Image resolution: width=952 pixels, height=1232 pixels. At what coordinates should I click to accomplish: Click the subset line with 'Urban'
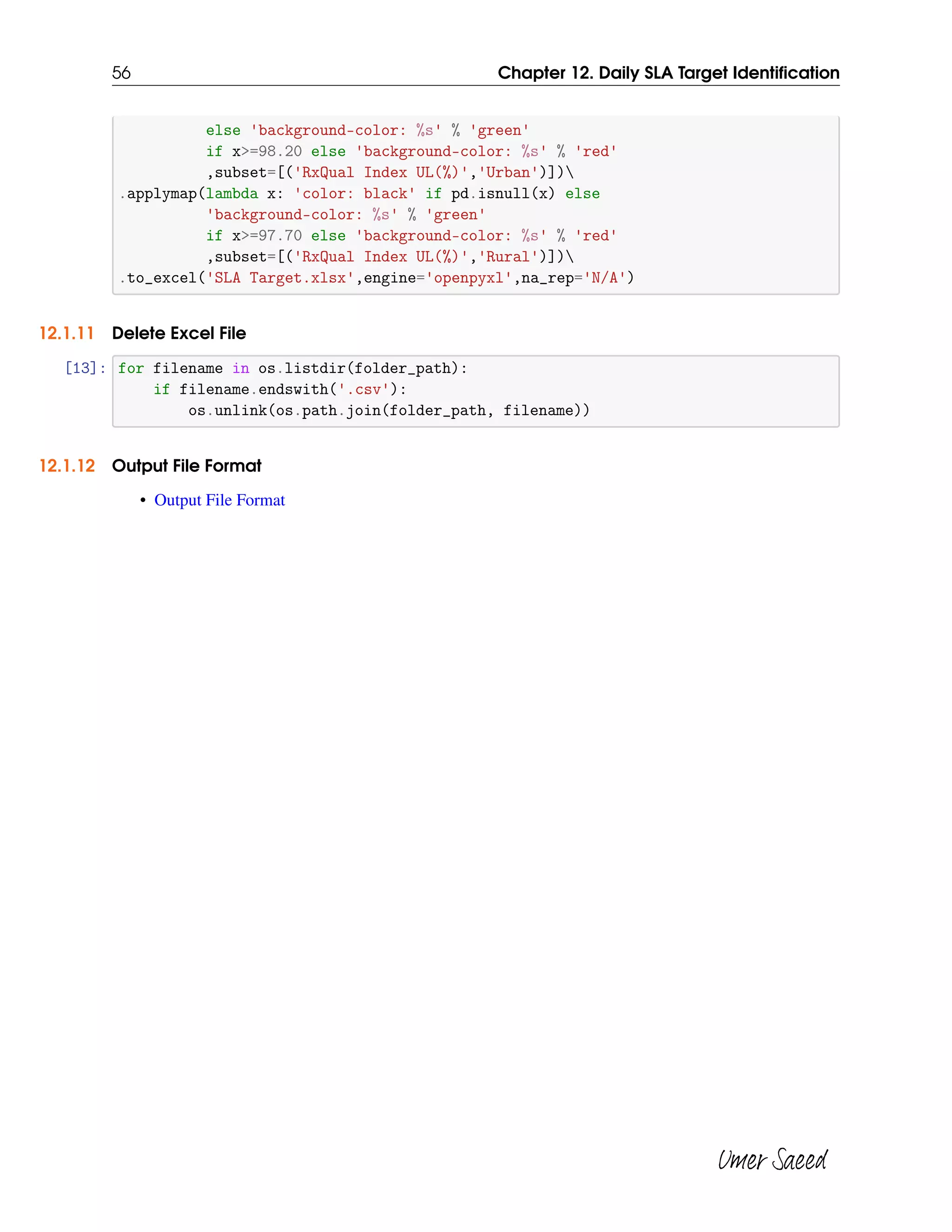390,172
